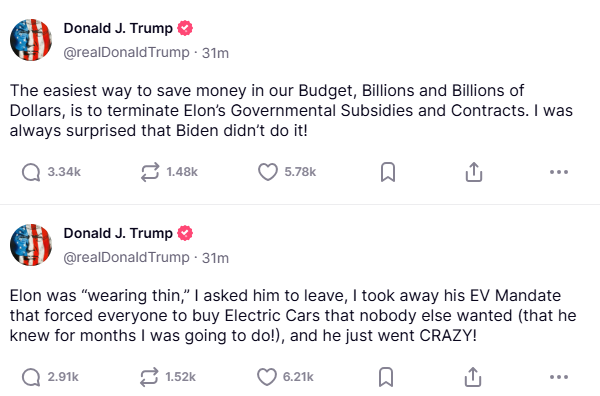
Task: Open @realDonaldTrump handle on second post
Action: click(126, 257)
